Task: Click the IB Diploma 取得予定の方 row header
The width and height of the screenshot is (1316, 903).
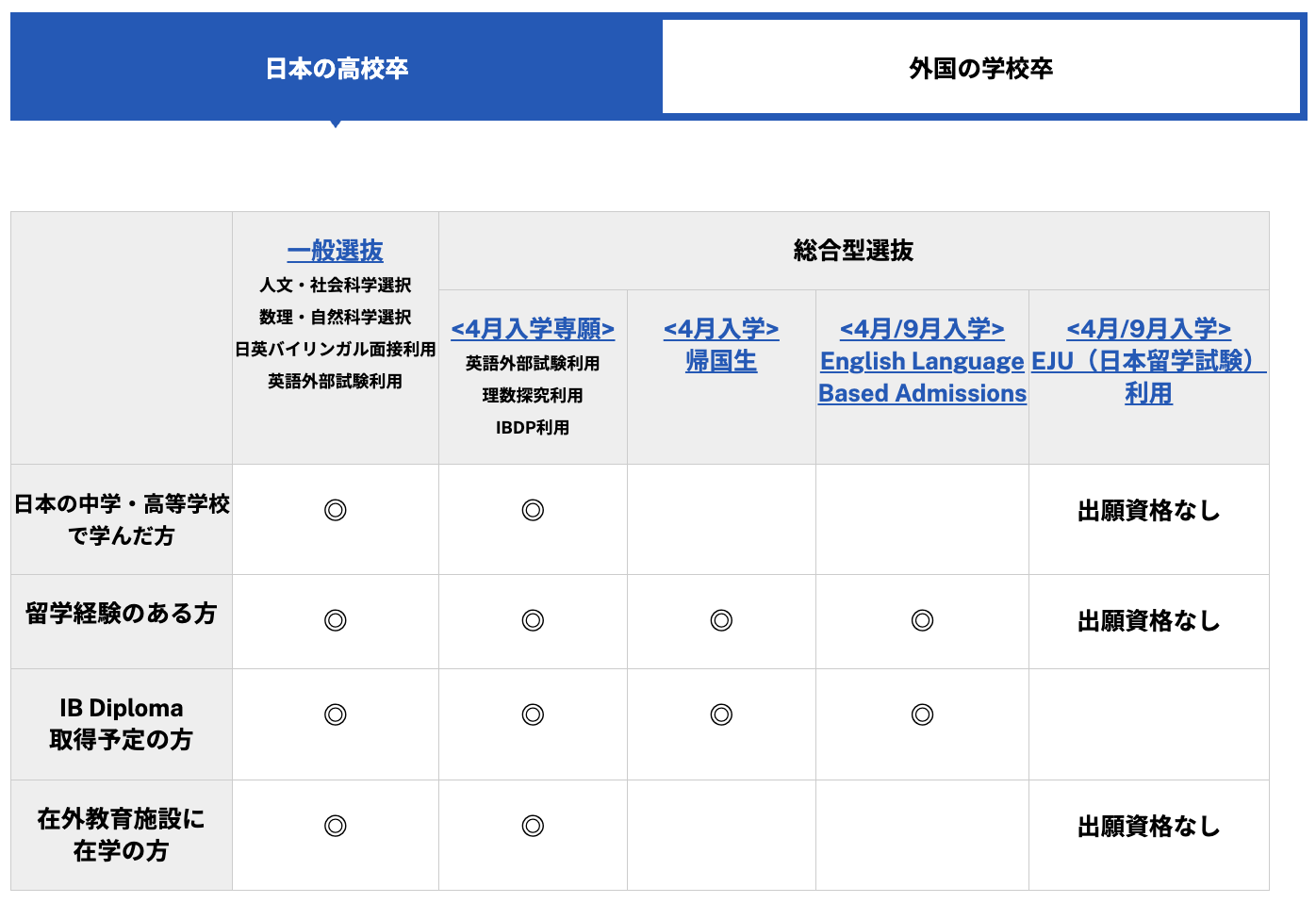Action: [122, 724]
